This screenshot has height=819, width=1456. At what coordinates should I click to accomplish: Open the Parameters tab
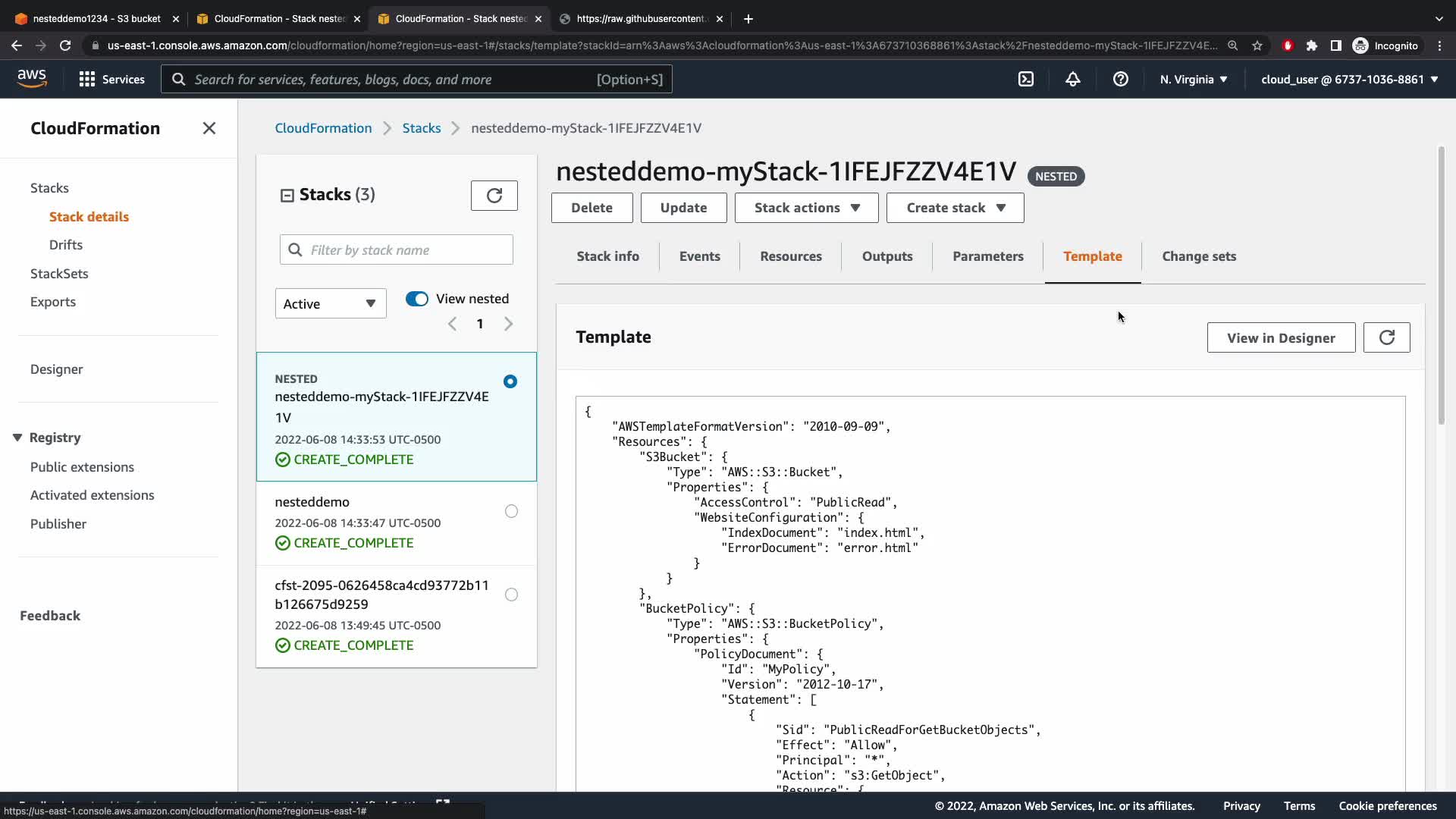987,256
